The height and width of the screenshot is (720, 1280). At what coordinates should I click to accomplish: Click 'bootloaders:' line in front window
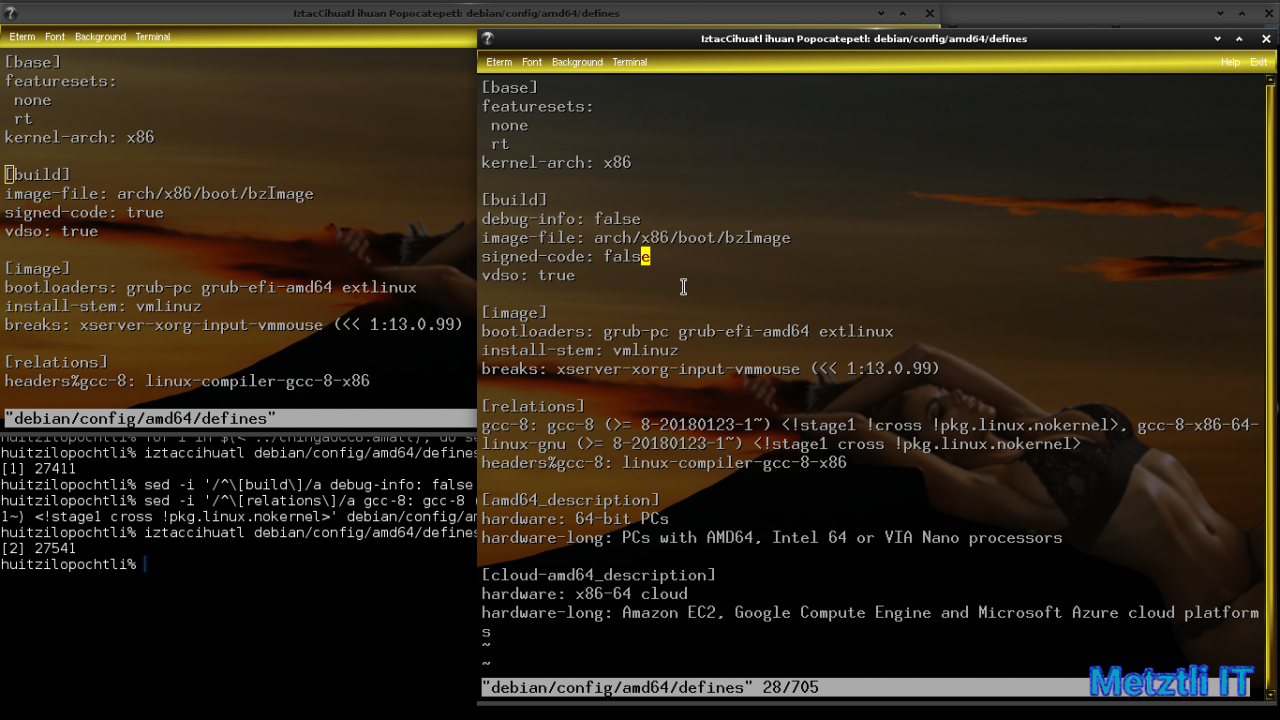pos(687,332)
